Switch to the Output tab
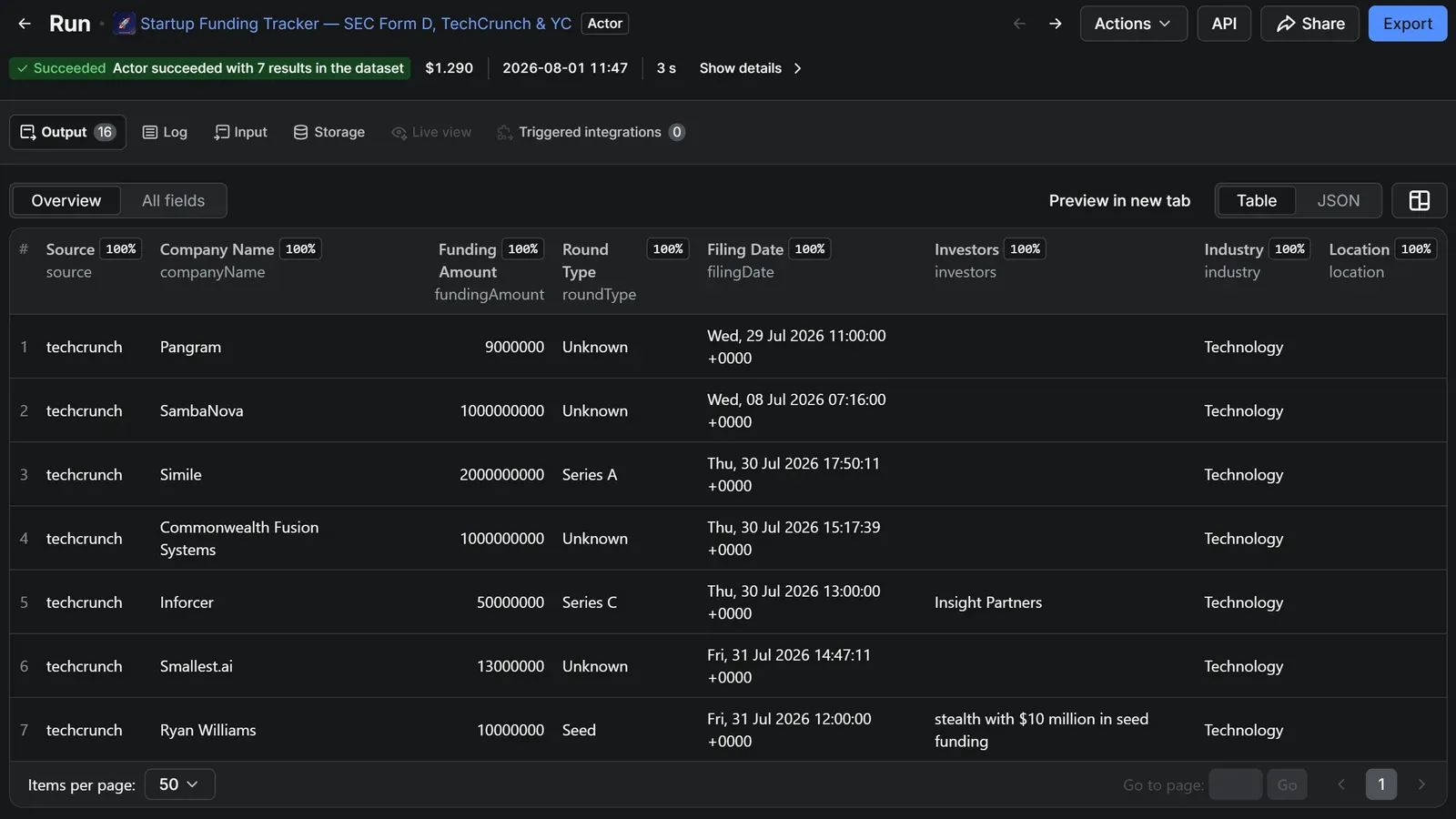This screenshot has height=819, width=1456. coord(67,132)
